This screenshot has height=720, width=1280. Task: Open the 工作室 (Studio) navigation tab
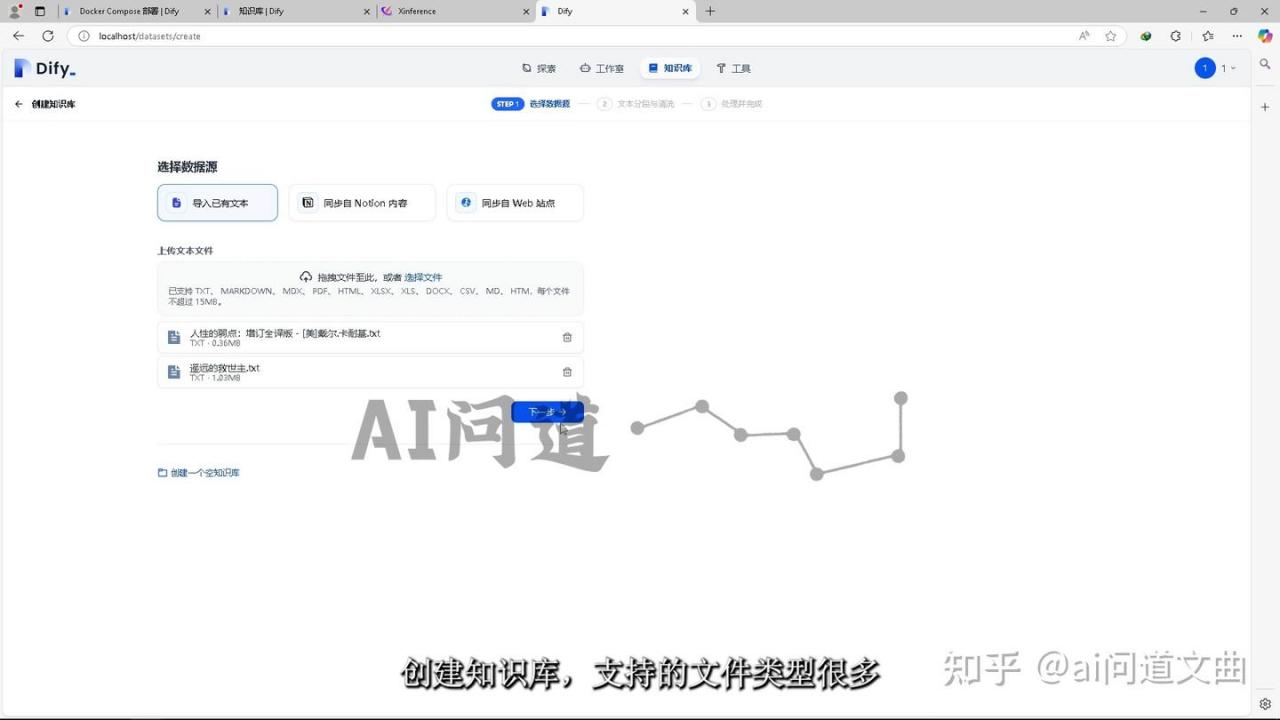click(x=601, y=68)
